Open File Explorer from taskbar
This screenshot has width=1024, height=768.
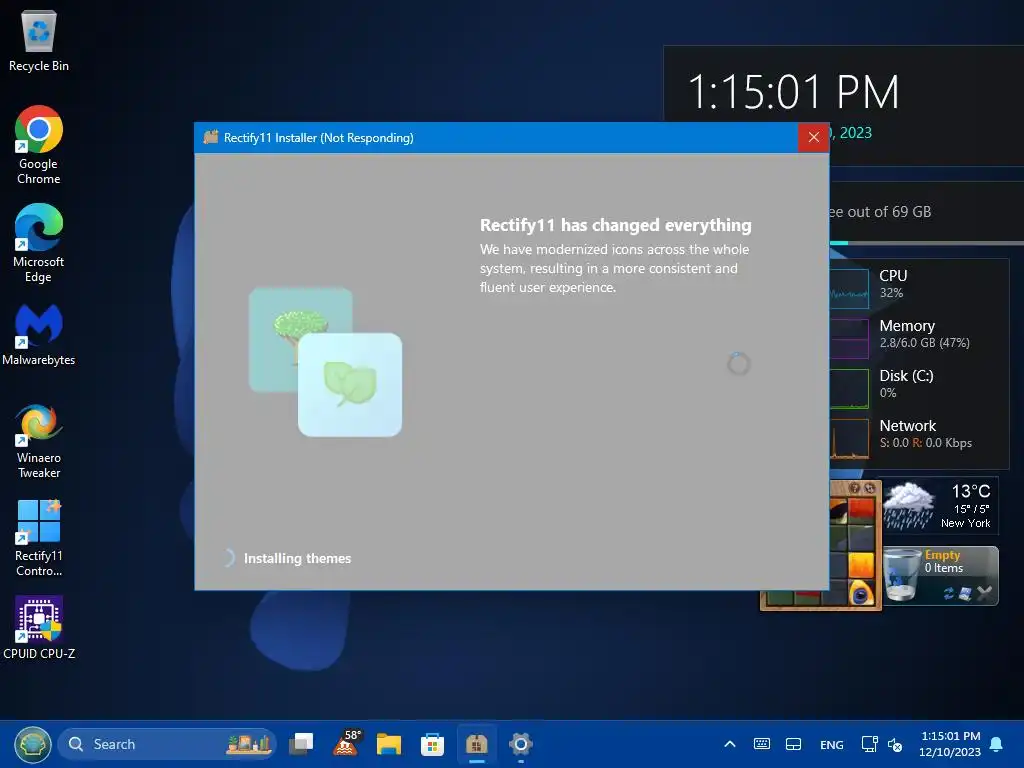389,744
